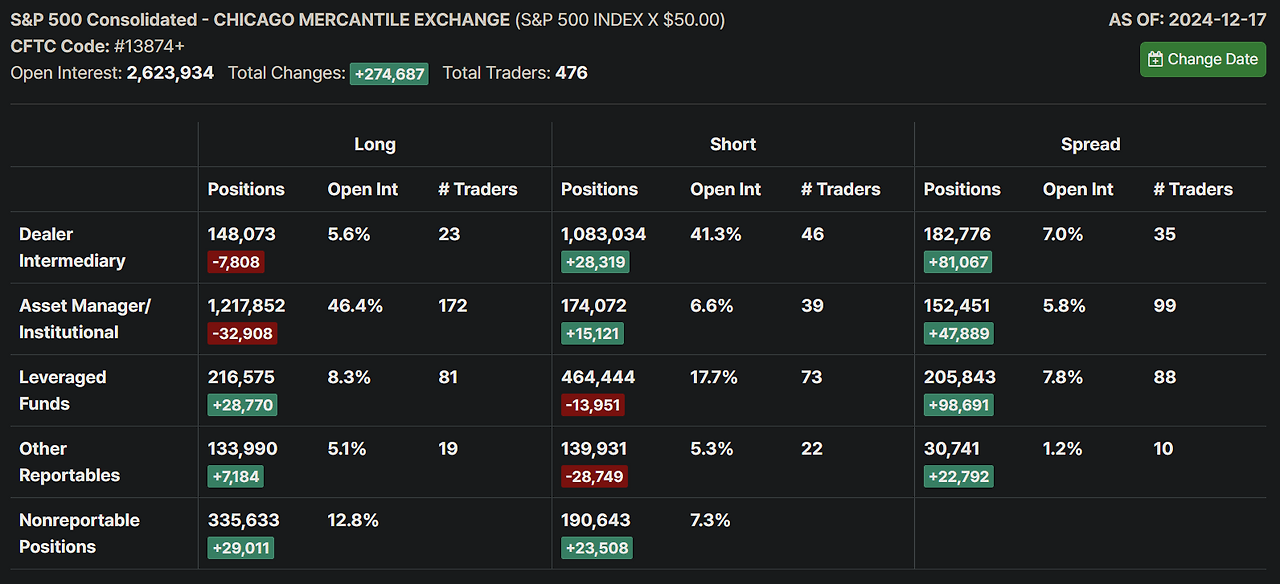Click the +98,691 Leveraged Funds spread badge
1280x584 pixels.
click(x=958, y=405)
